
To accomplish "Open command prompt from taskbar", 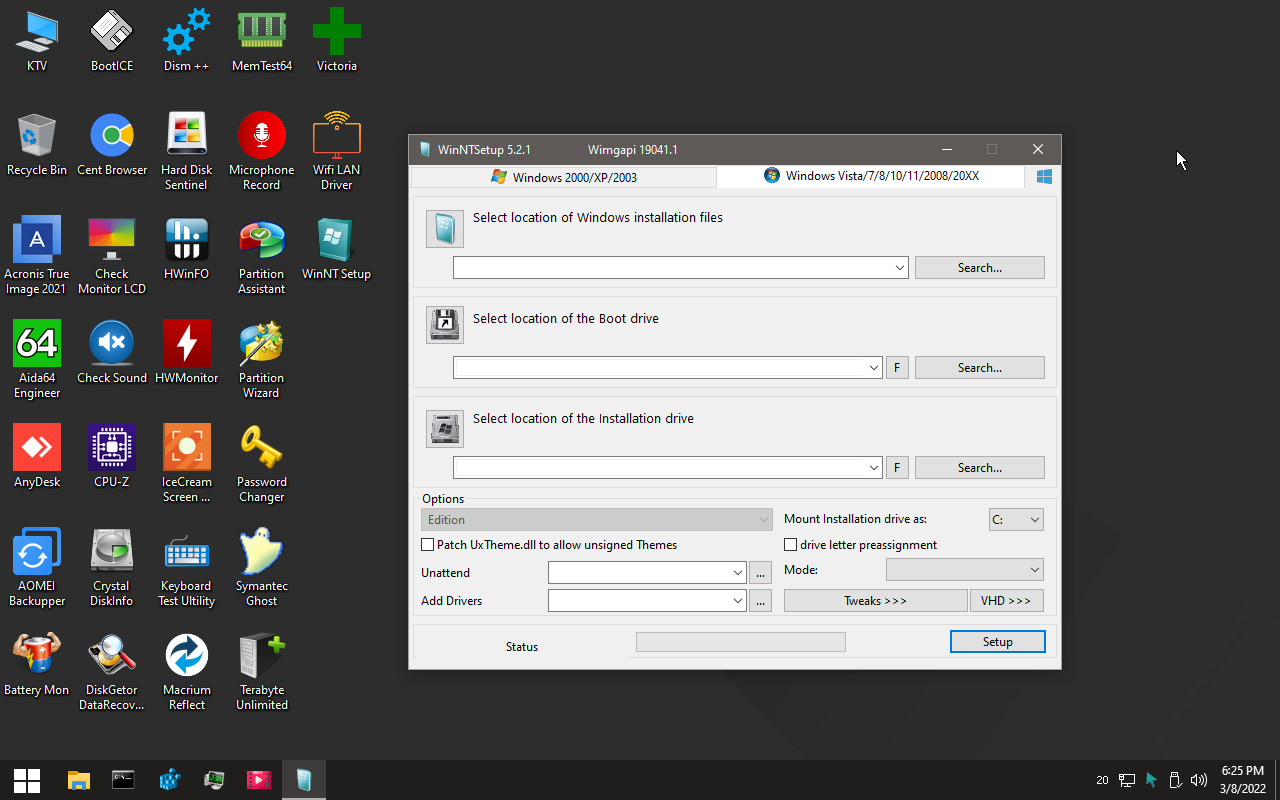I will pyautogui.click(x=123, y=780).
